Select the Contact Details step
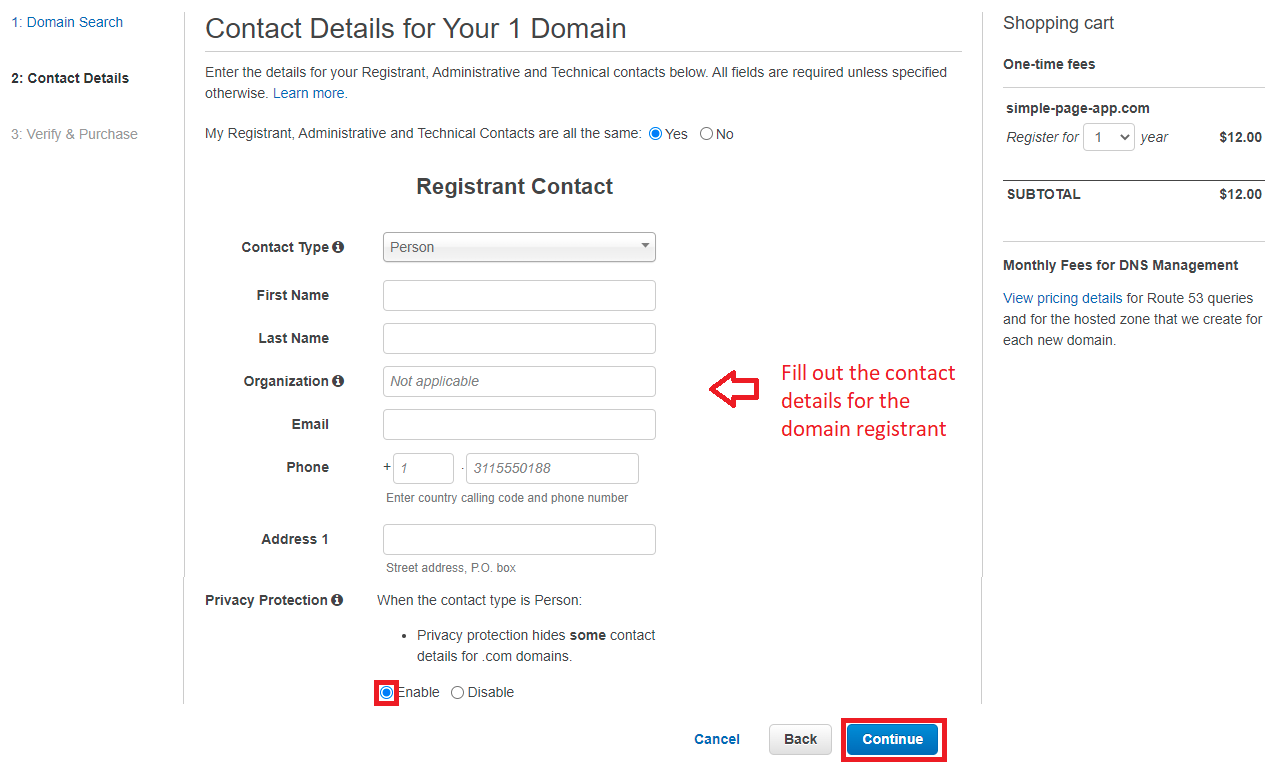This screenshot has width=1279, height=763. click(70, 78)
